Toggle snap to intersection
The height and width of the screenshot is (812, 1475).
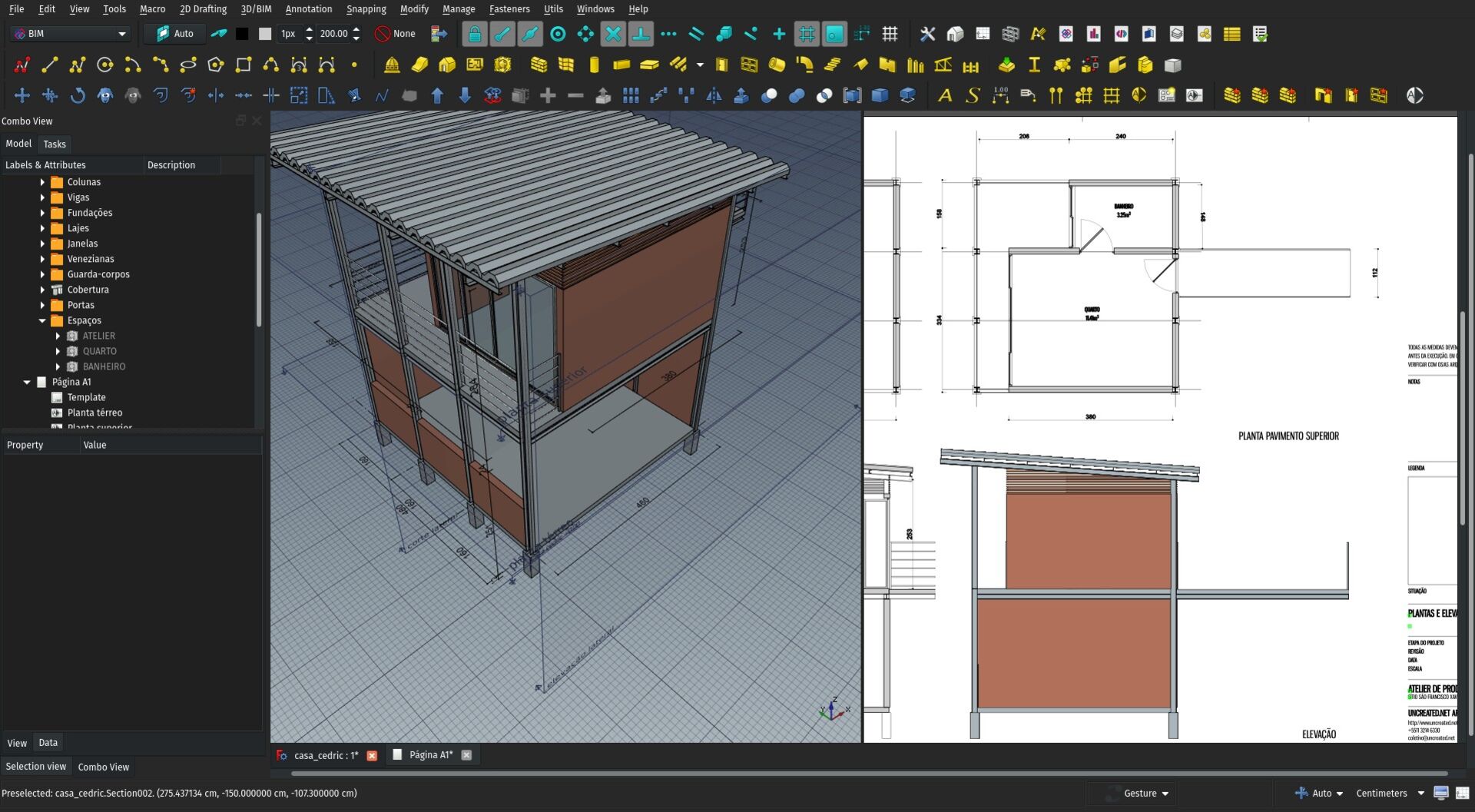point(613,34)
